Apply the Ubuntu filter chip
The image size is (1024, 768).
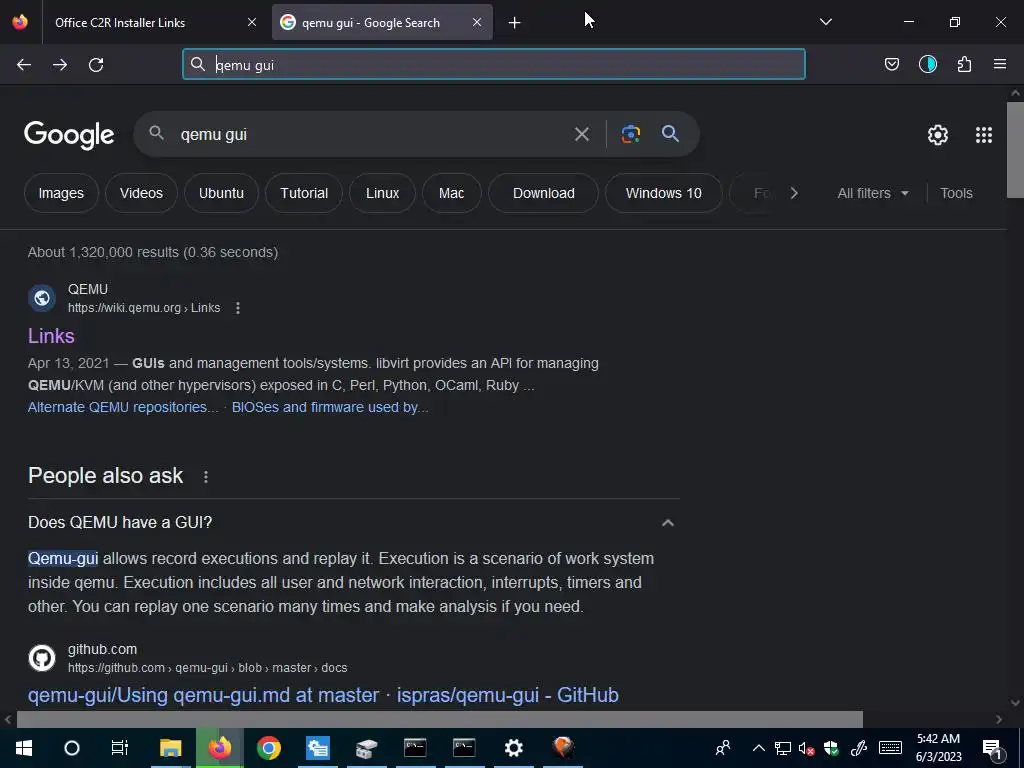pos(221,193)
